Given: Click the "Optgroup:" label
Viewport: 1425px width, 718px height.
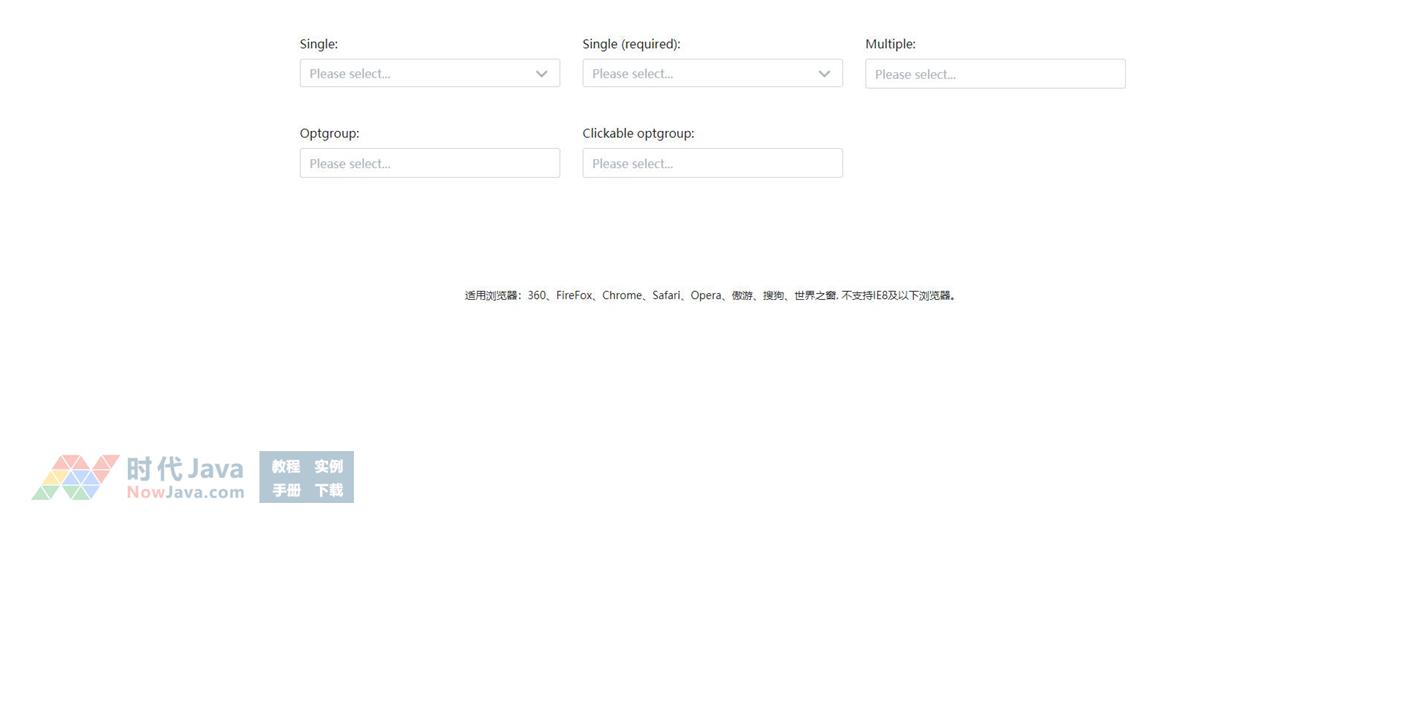Looking at the screenshot, I should pos(329,133).
